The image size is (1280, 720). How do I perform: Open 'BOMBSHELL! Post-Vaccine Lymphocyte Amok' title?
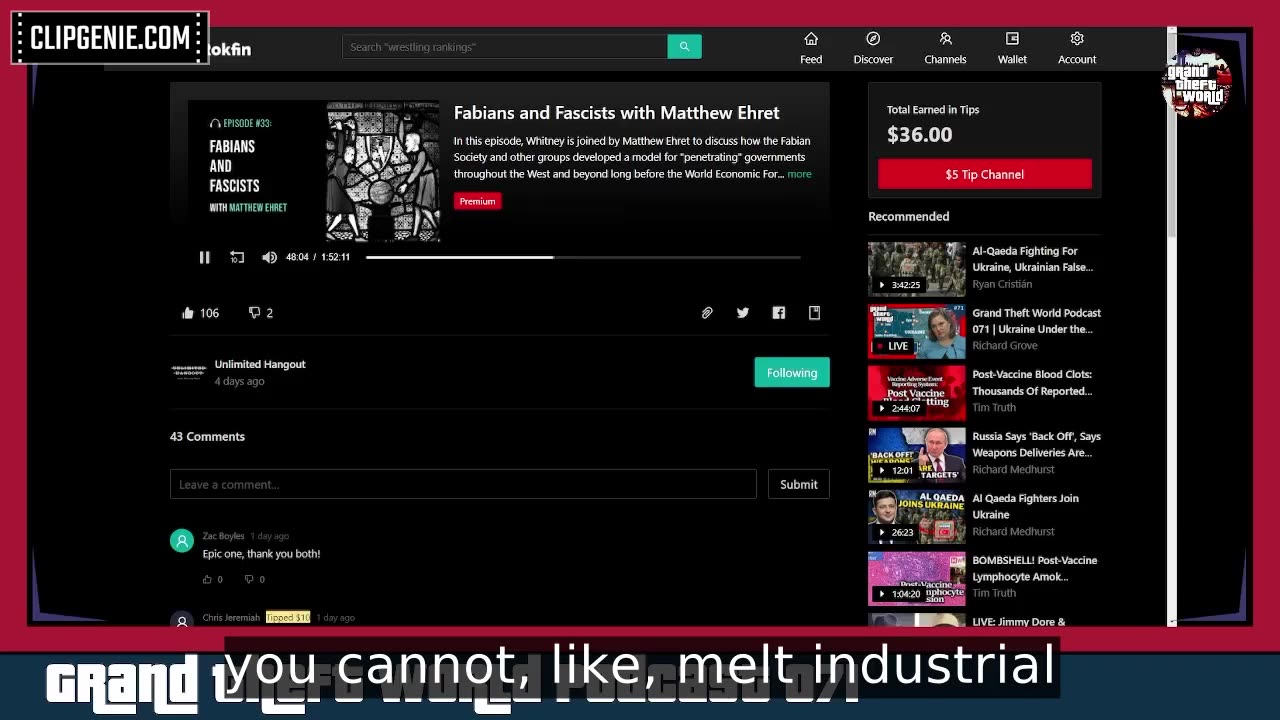click(x=1034, y=568)
